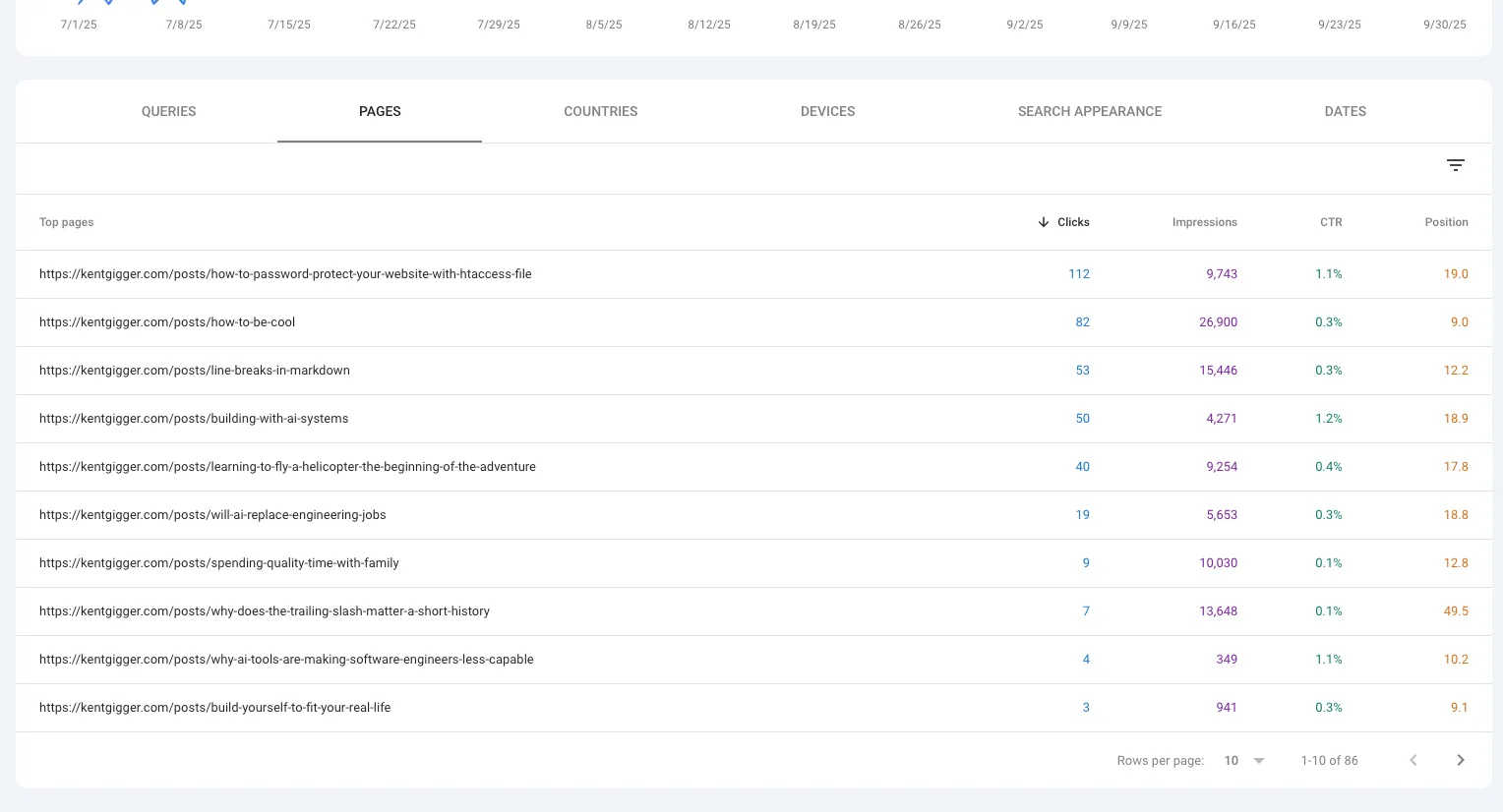The width and height of the screenshot is (1503, 812).
Task: Sort table by Impressions column
Action: coord(1204,222)
